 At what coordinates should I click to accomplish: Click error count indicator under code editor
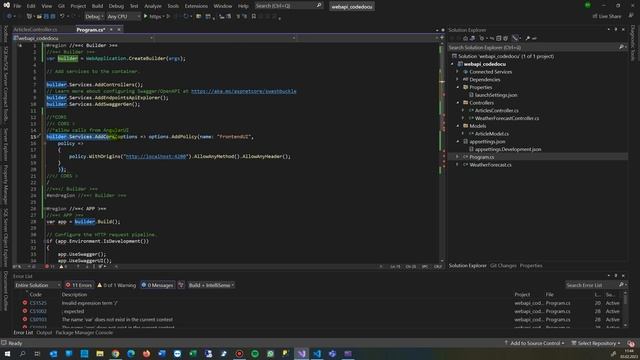pyautogui.click(x=49, y=267)
